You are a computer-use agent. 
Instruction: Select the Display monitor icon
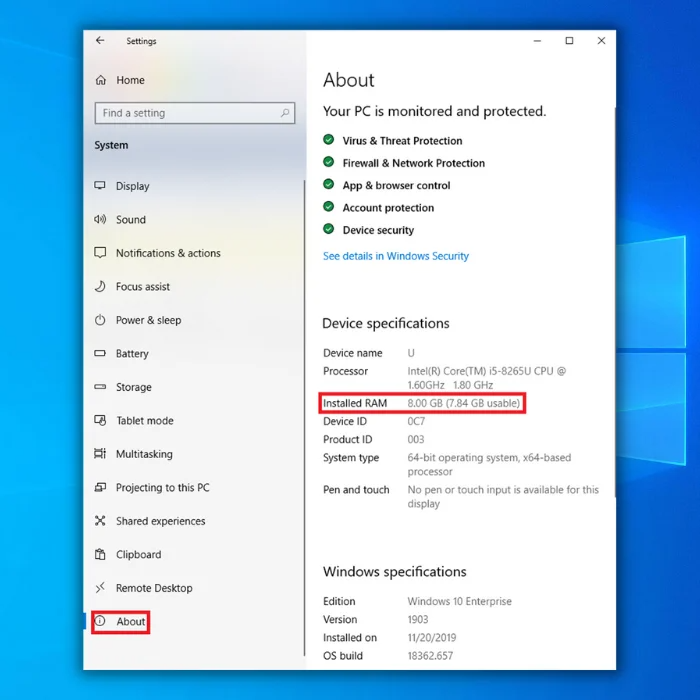[x=100, y=186]
